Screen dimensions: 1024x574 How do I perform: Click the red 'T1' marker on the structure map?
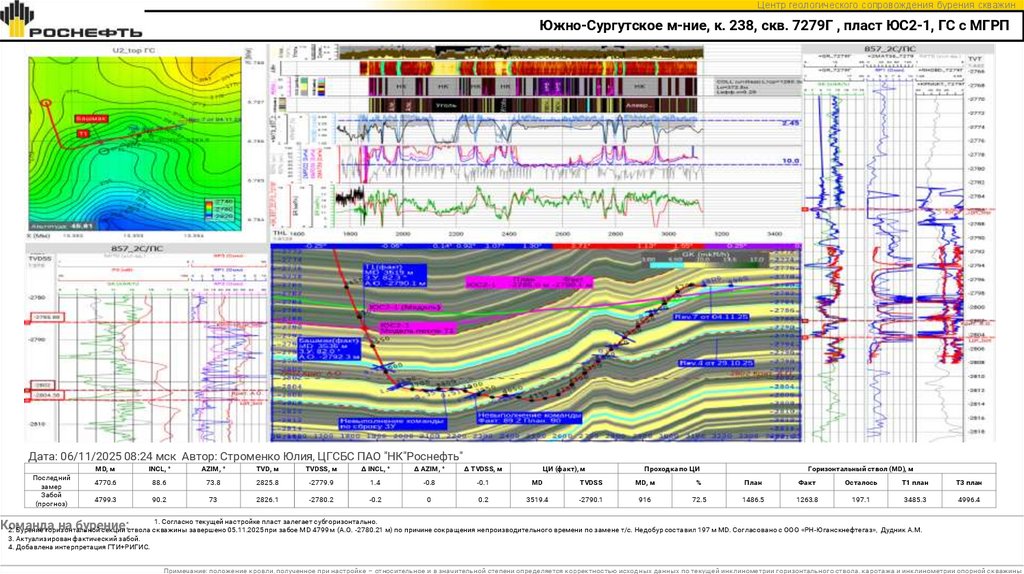click(x=83, y=134)
